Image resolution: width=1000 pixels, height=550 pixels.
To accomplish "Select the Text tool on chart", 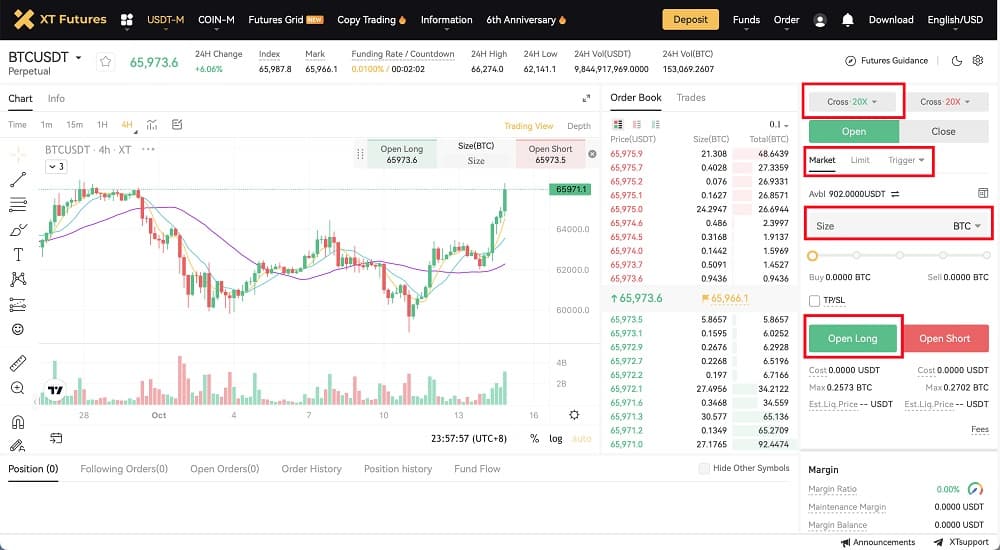I will tap(18, 255).
